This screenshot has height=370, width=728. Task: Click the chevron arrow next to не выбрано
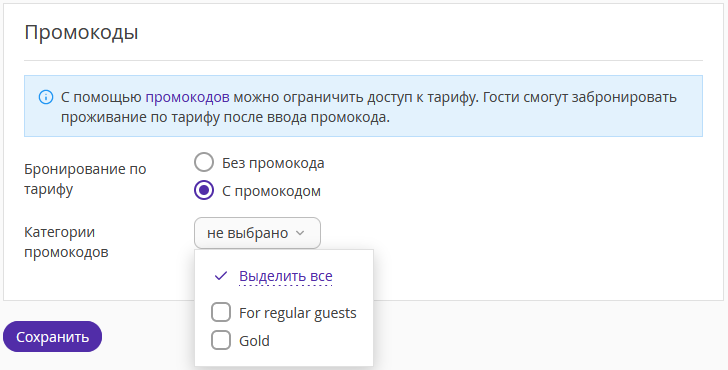pyautogui.click(x=300, y=233)
